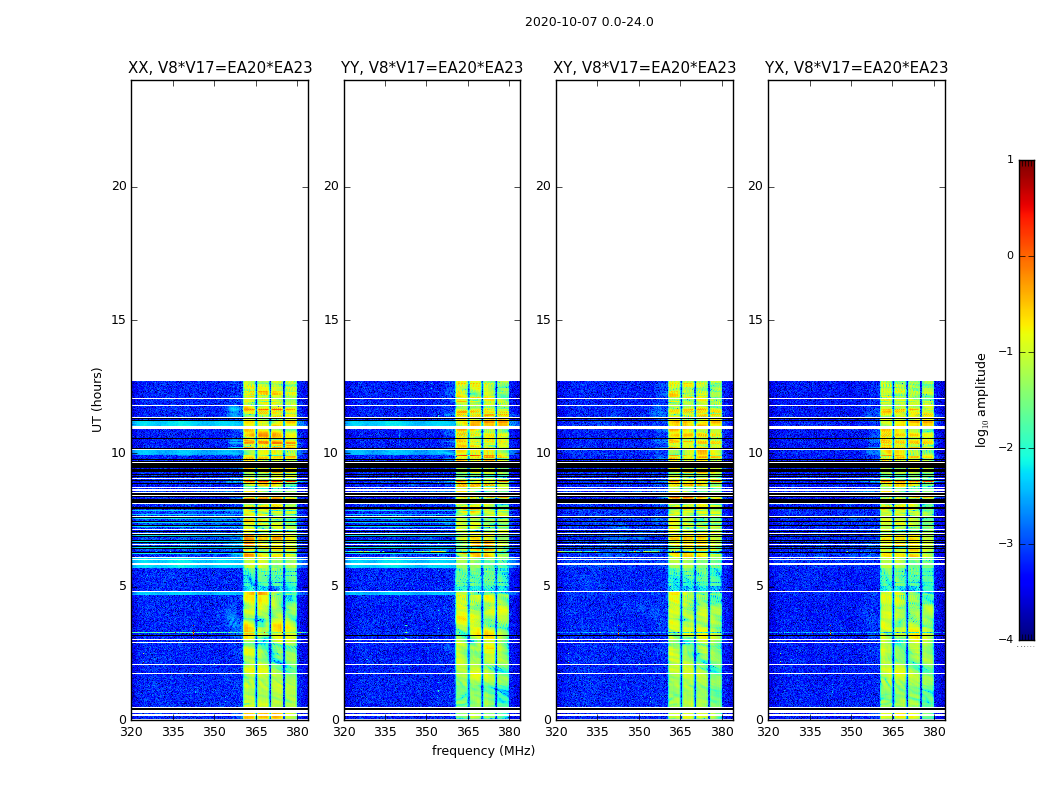This screenshot has width=1050, height=800.
Task: Click the colorbar tick label −4
Action: coord(1006,639)
